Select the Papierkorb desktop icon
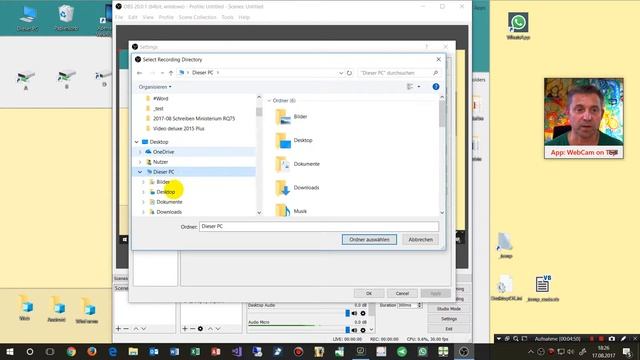Image resolution: width=640 pixels, height=360 pixels. click(66, 18)
